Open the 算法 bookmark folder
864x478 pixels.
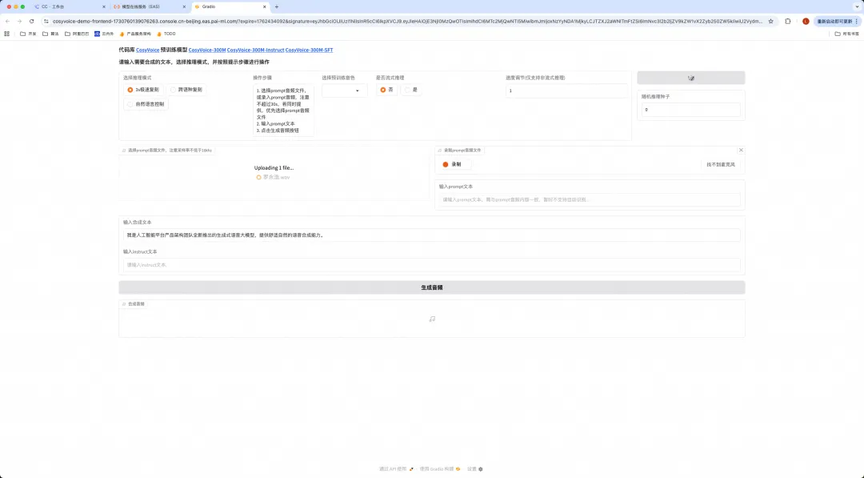(51, 34)
